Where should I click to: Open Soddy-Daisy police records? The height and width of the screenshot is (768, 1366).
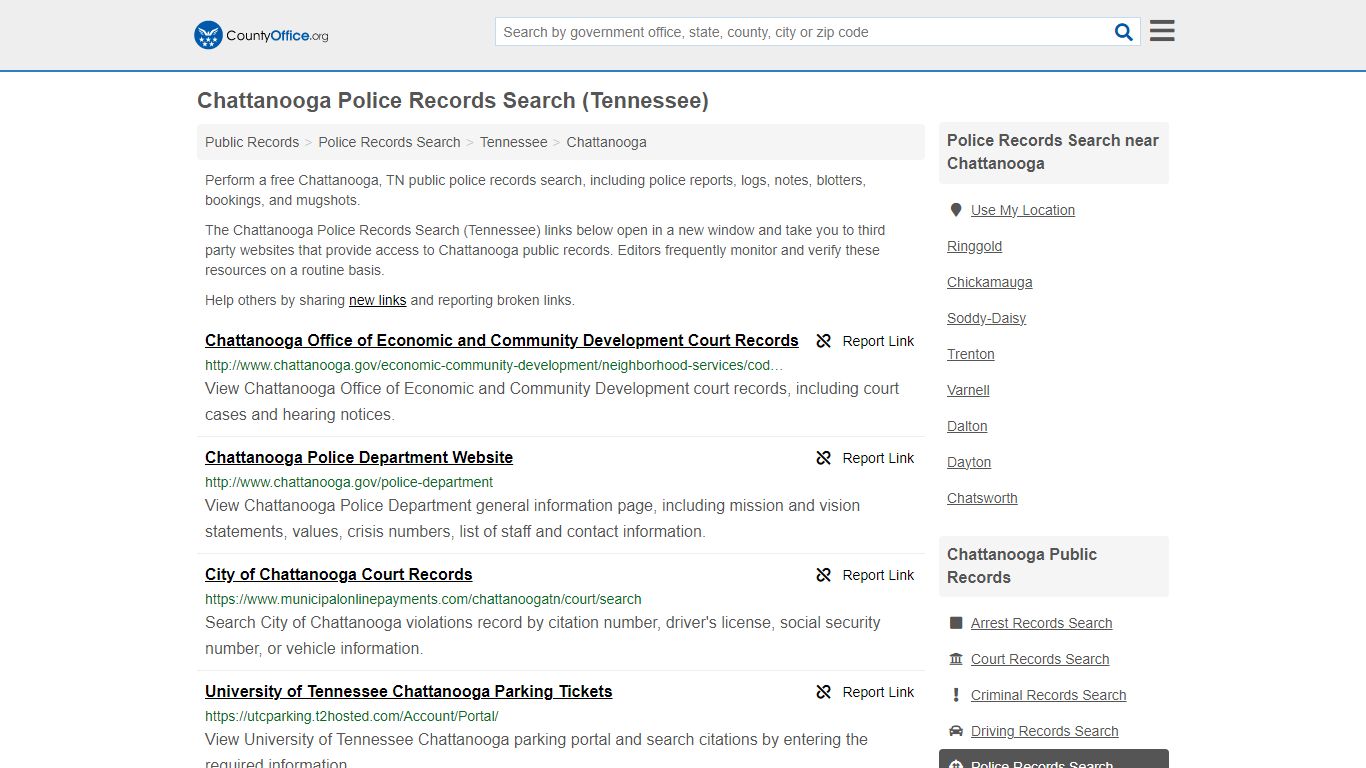coord(987,318)
